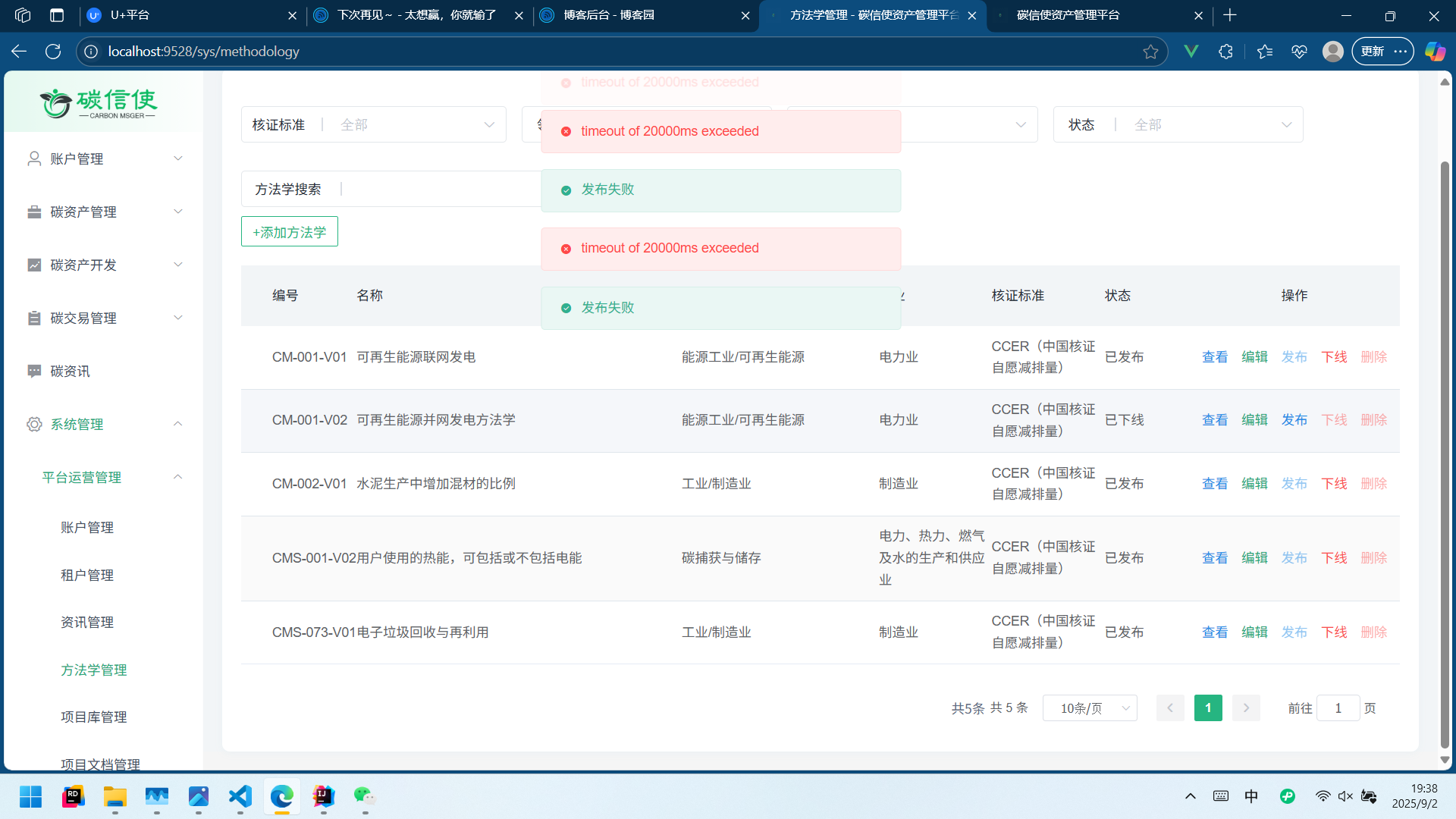This screenshot has width=1456, height=819.
Task: Refresh the page with reload icon
Action: click(x=53, y=52)
